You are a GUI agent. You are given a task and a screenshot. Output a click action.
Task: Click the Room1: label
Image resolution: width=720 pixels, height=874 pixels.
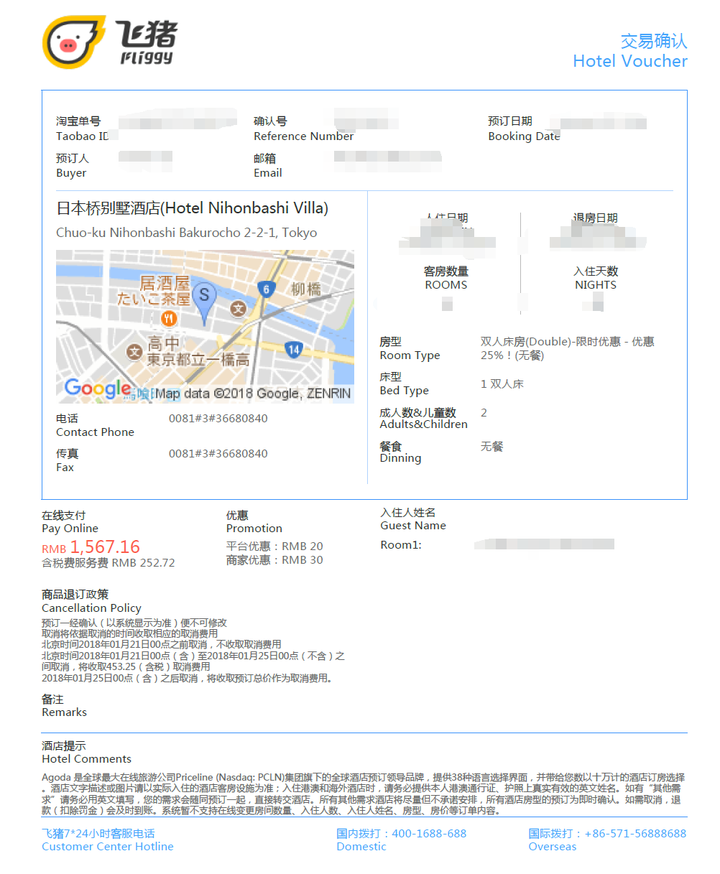click(401, 545)
